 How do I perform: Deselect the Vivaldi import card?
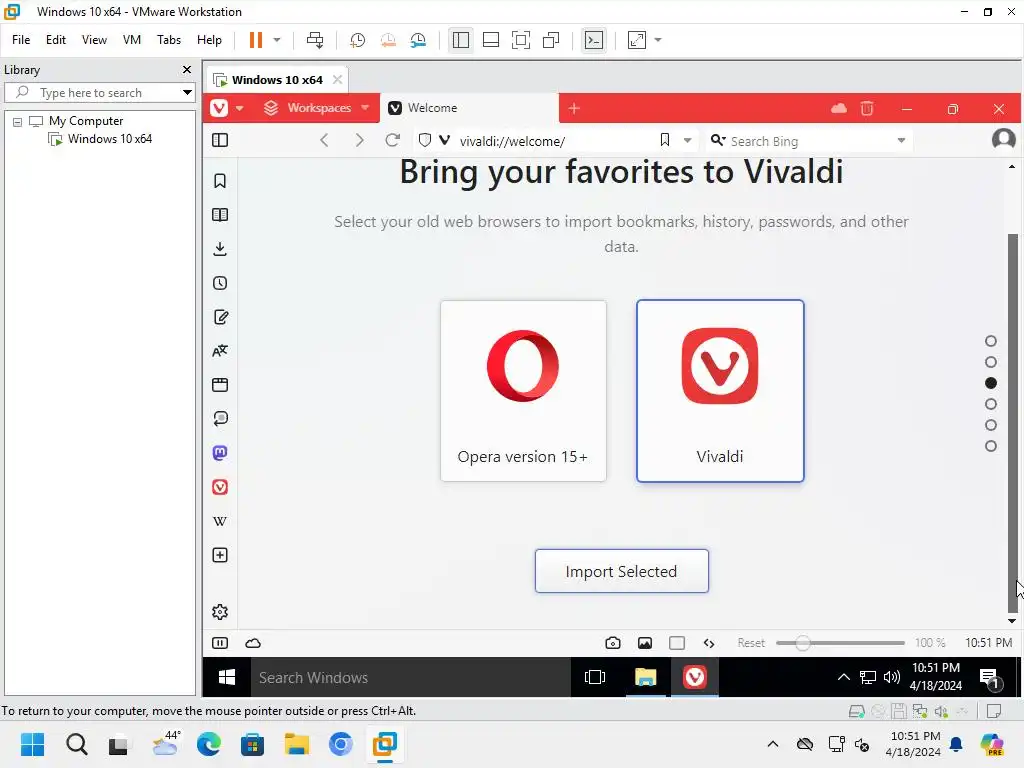(x=720, y=391)
